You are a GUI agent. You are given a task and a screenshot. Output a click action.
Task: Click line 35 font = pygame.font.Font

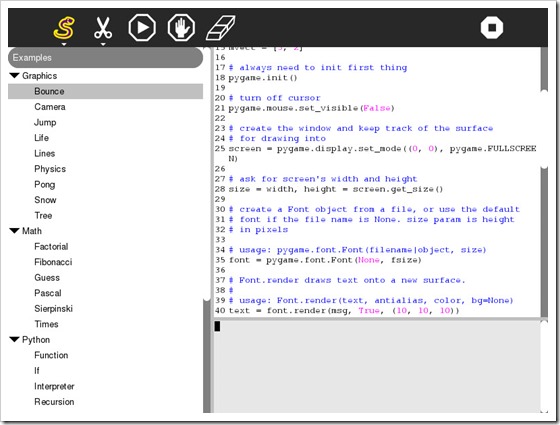tap(325, 260)
